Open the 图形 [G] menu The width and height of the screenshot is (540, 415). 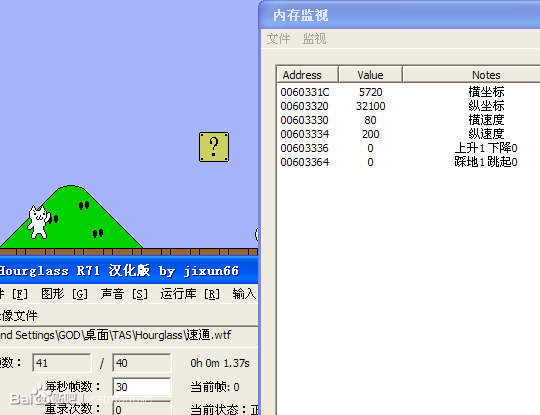[64, 294]
